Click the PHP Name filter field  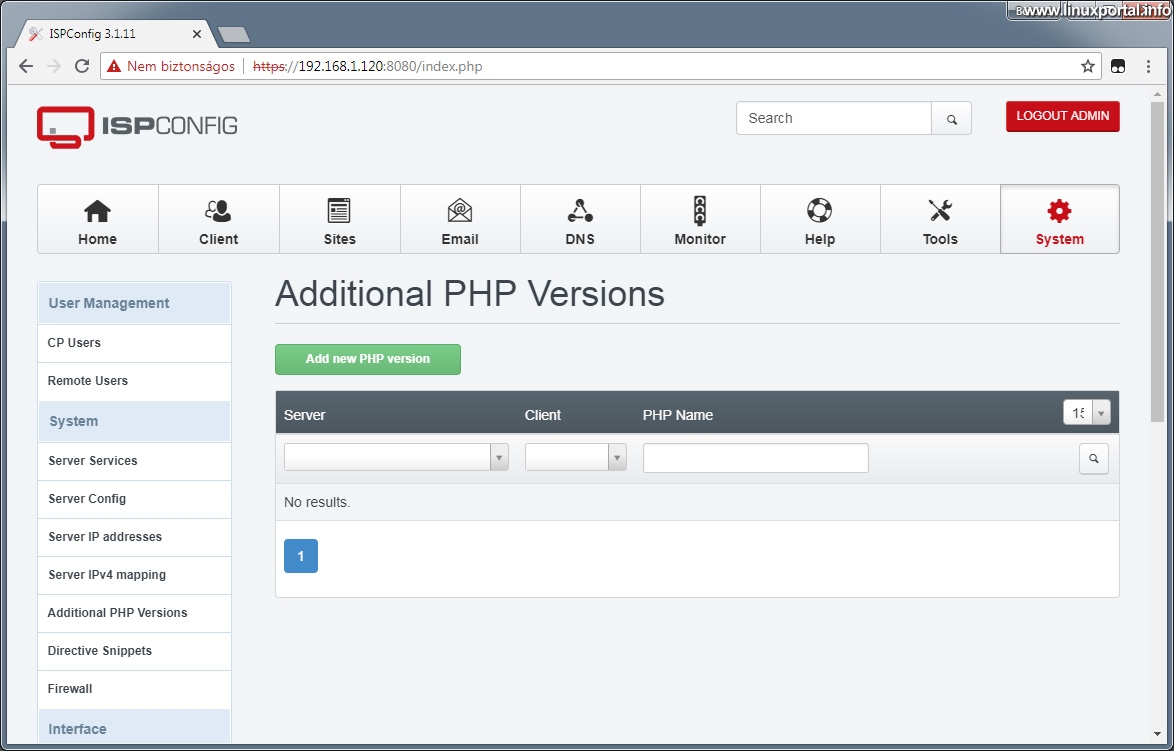pos(755,457)
